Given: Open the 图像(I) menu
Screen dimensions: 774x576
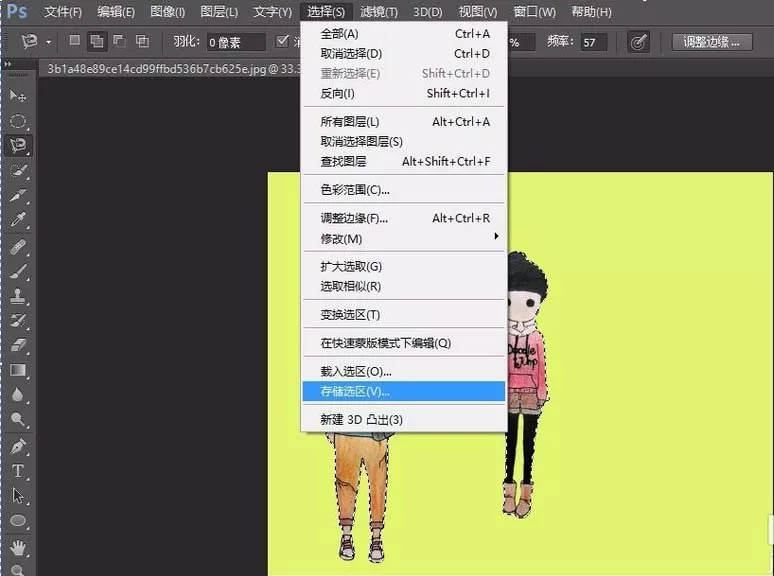Looking at the screenshot, I should (x=167, y=11).
